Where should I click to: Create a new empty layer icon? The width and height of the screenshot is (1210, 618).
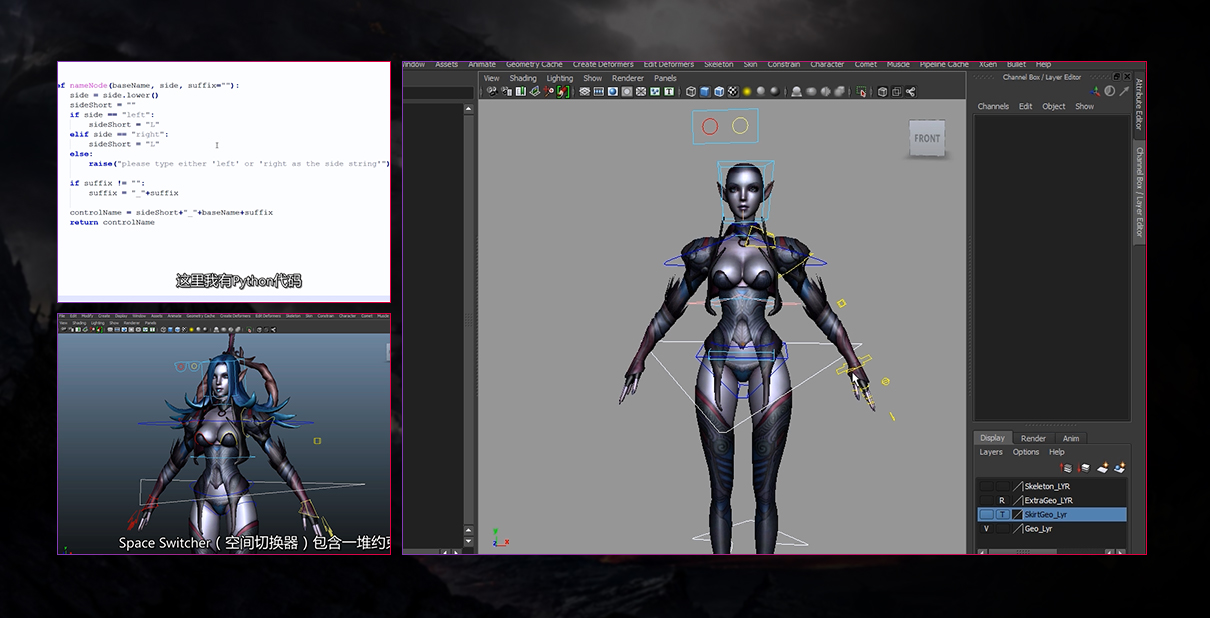(1102, 468)
